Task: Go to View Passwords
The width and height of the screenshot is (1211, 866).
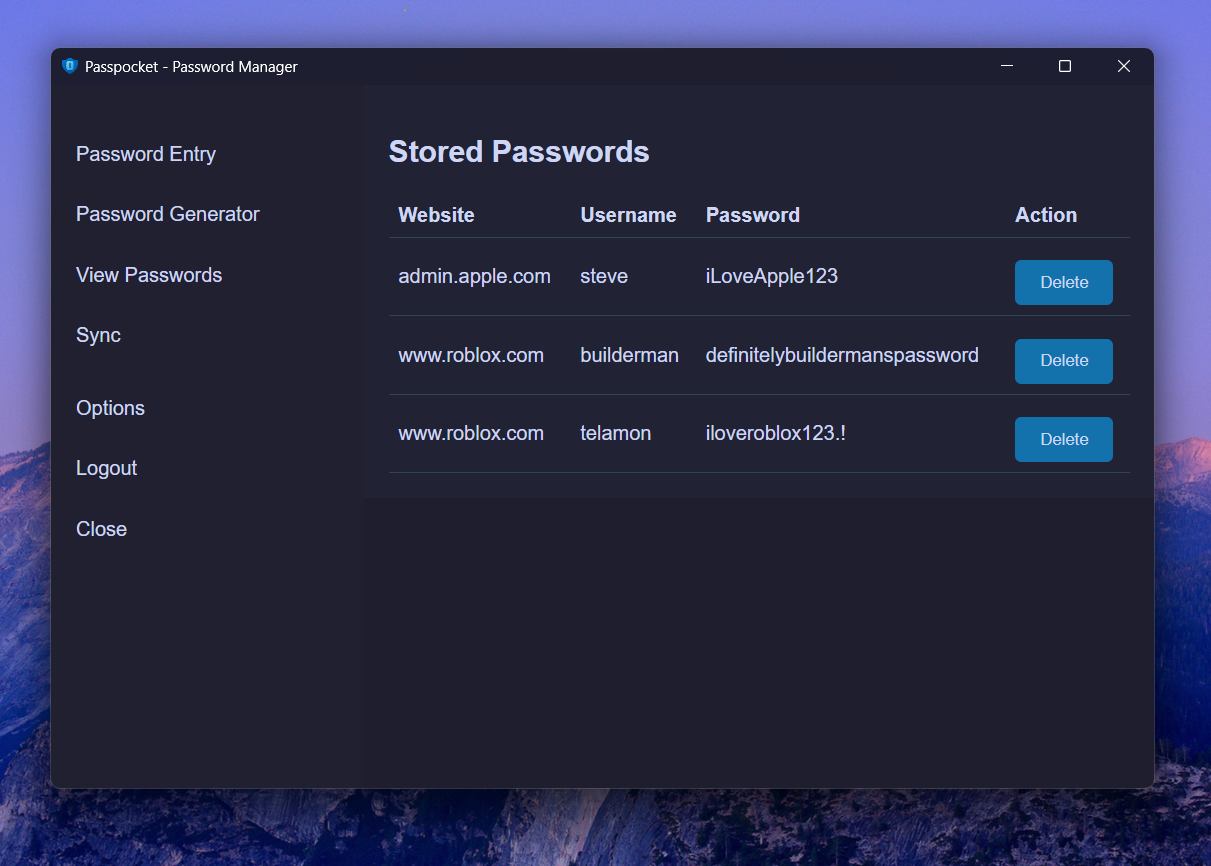Action: [x=149, y=275]
